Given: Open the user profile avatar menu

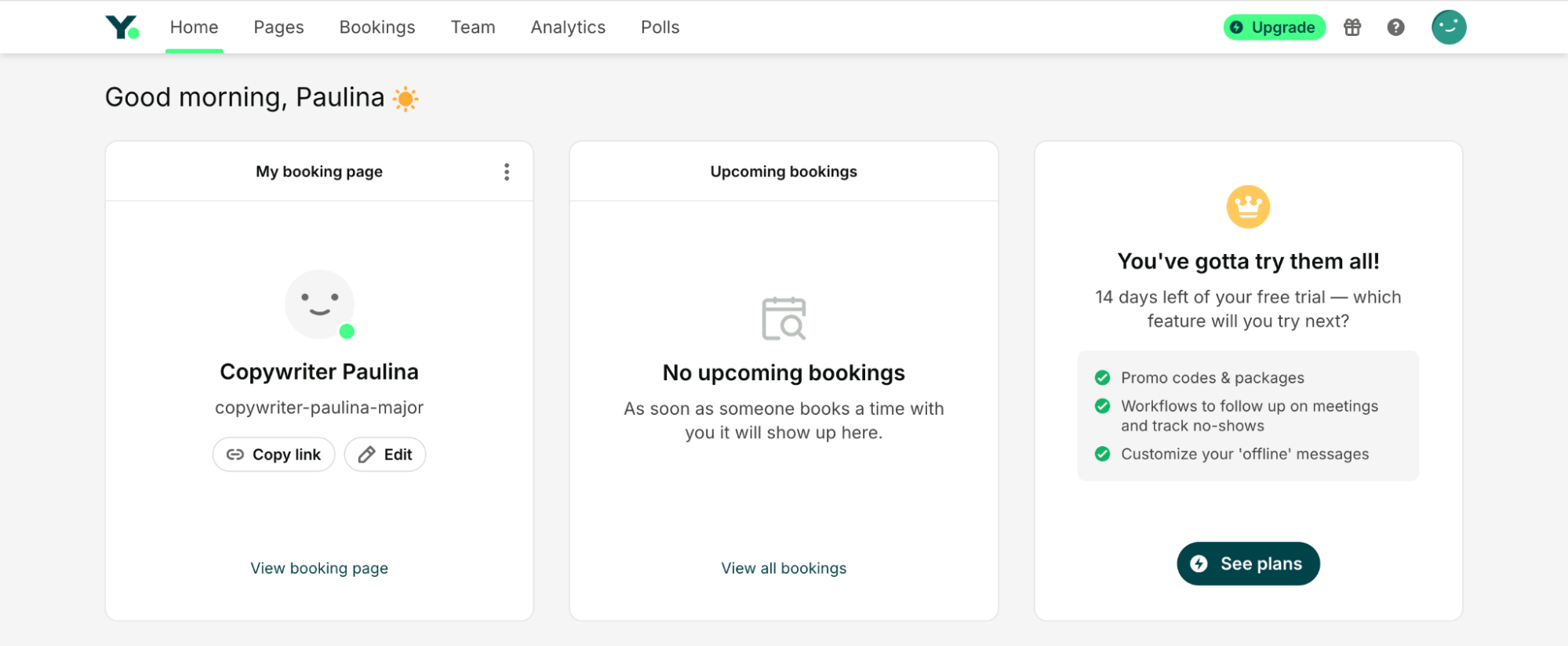Looking at the screenshot, I should (1448, 27).
